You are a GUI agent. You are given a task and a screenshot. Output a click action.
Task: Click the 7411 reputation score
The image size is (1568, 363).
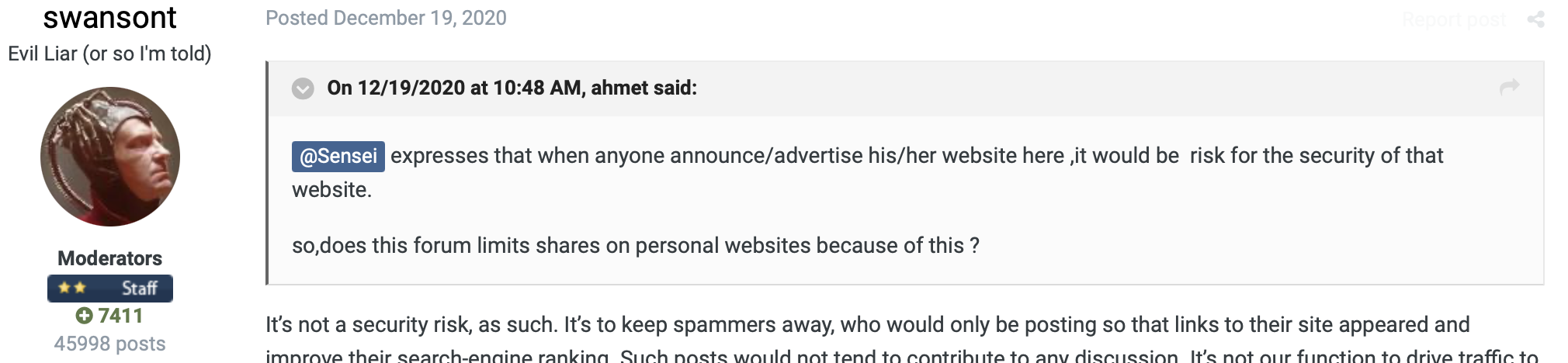click(x=120, y=316)
